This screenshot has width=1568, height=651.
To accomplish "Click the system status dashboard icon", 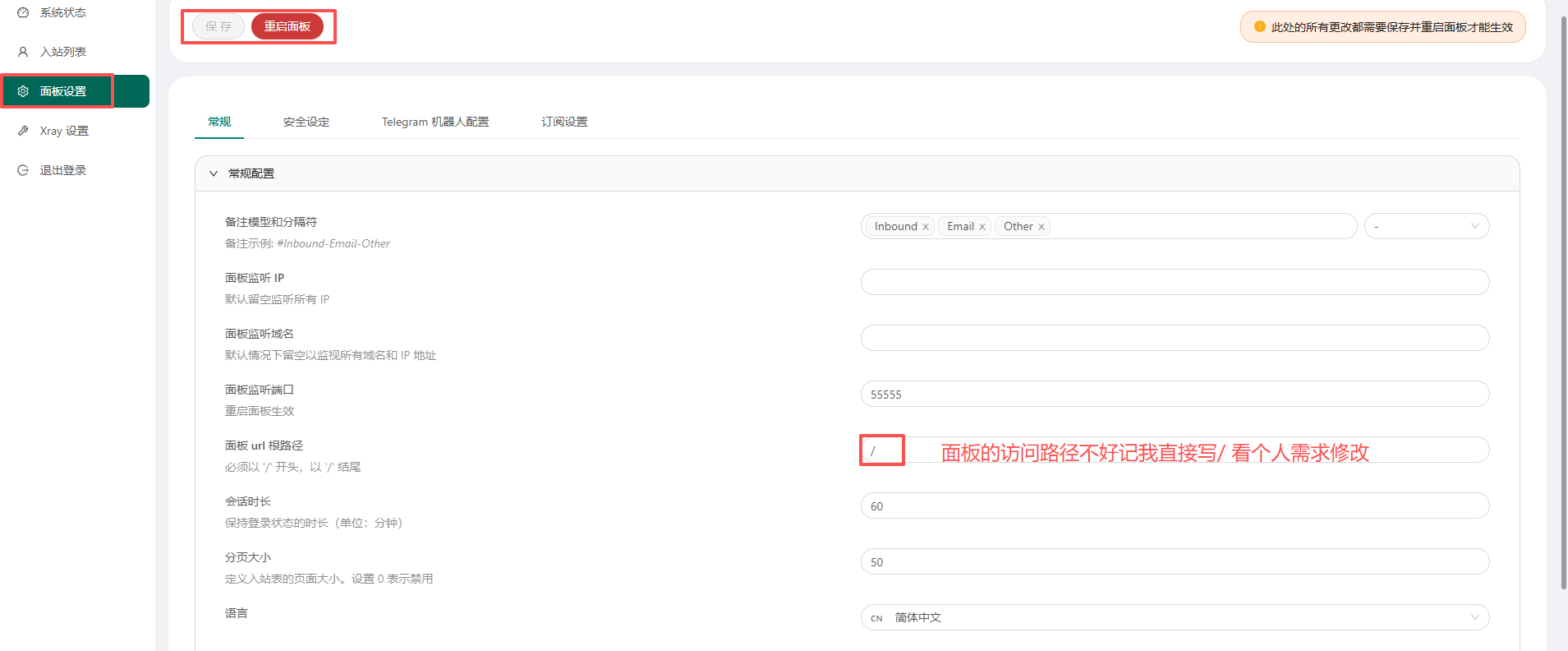I will [x=23, y=12].
